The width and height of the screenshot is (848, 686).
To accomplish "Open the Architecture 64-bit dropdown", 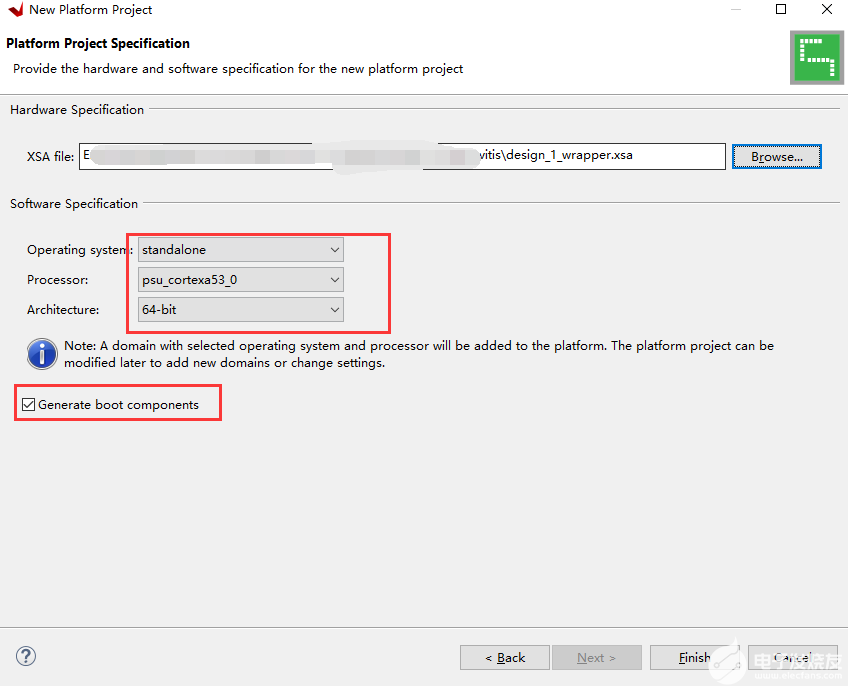I will pyautogui.click(x=240, y=310).
